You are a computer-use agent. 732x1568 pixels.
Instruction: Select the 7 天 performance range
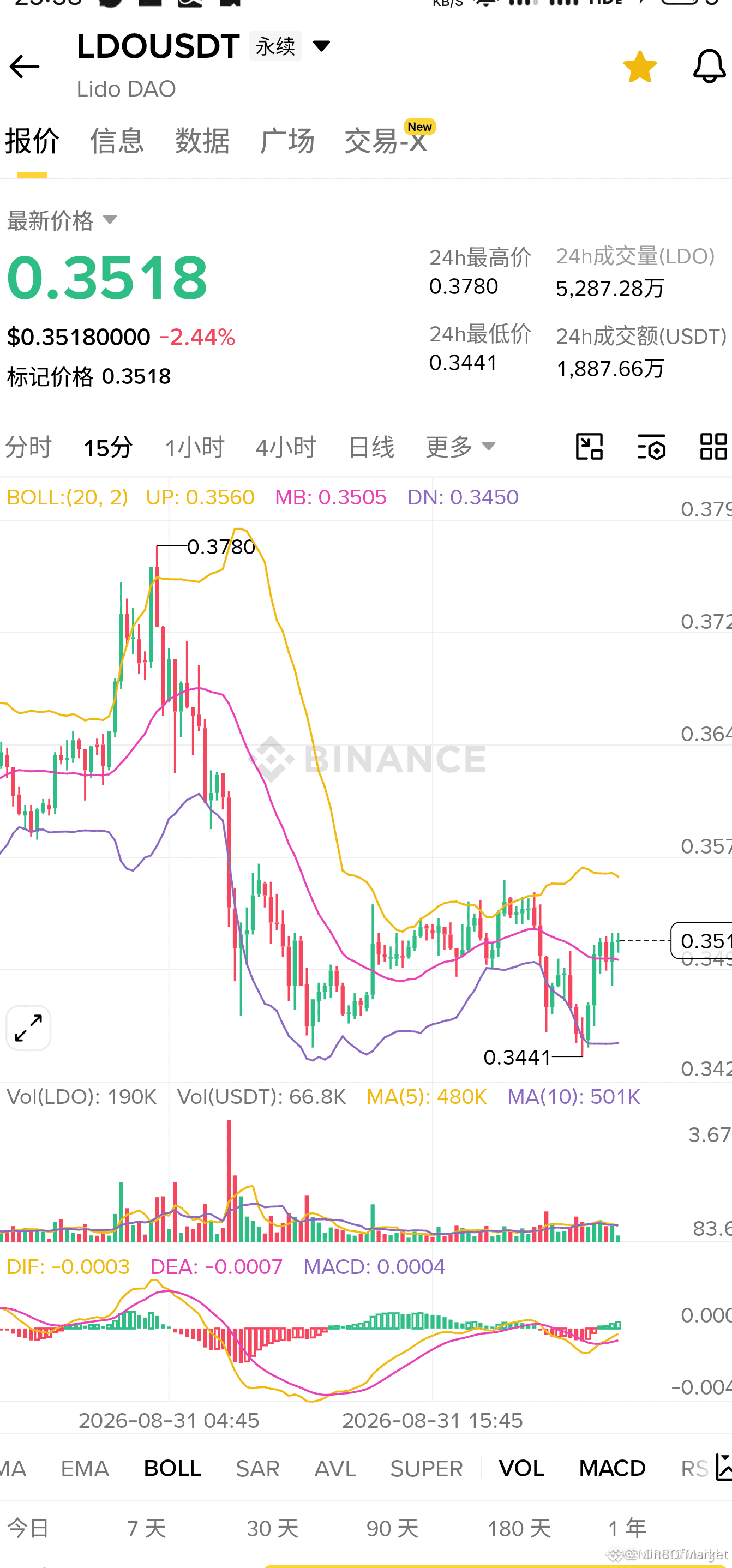pyautogui.click(x=146, y=1528)
